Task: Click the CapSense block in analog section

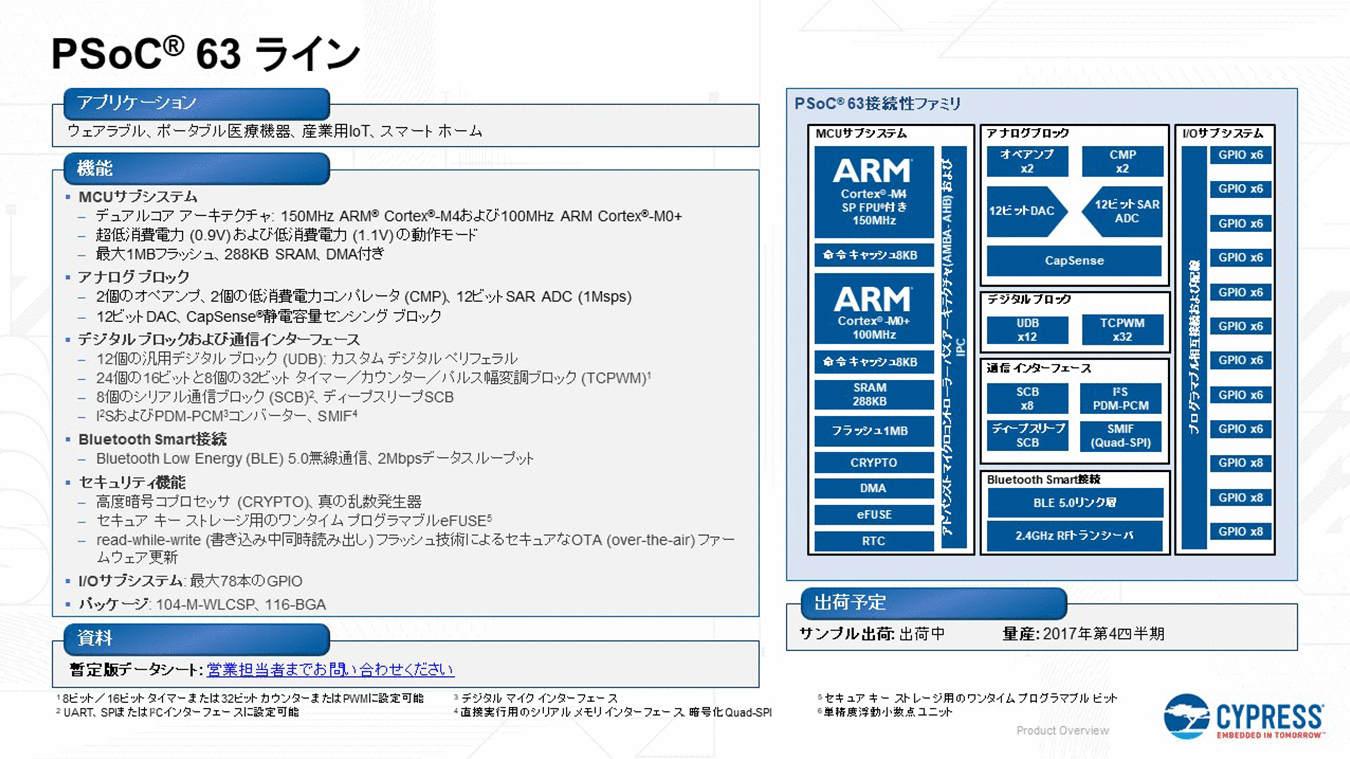Action: (1074, 261)
